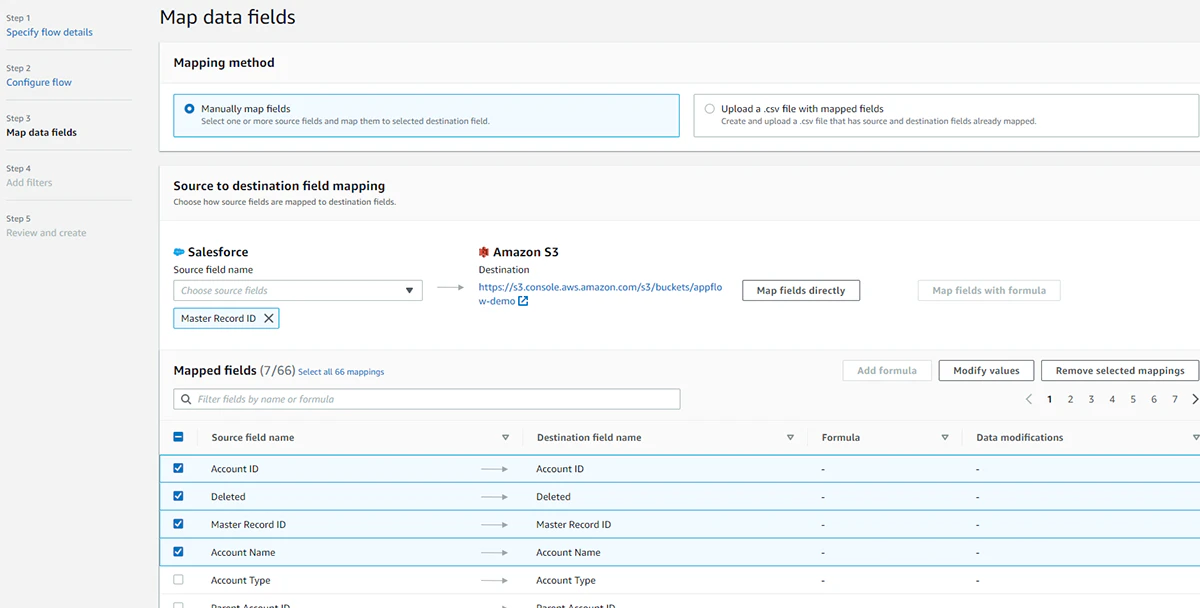Click the Source field name column filter icon

tap(506, 437)
